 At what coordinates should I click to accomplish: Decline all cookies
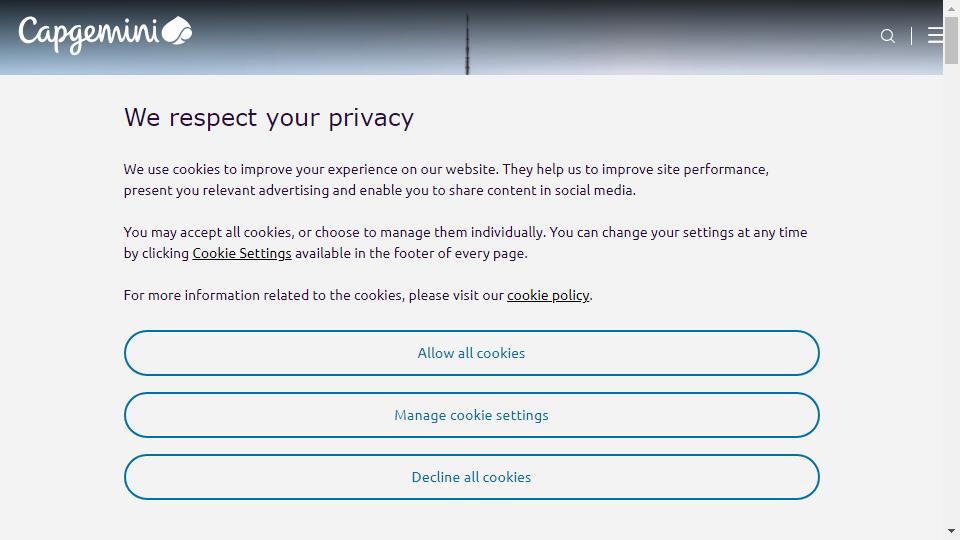pyautogui.click(x=471, y=477)
